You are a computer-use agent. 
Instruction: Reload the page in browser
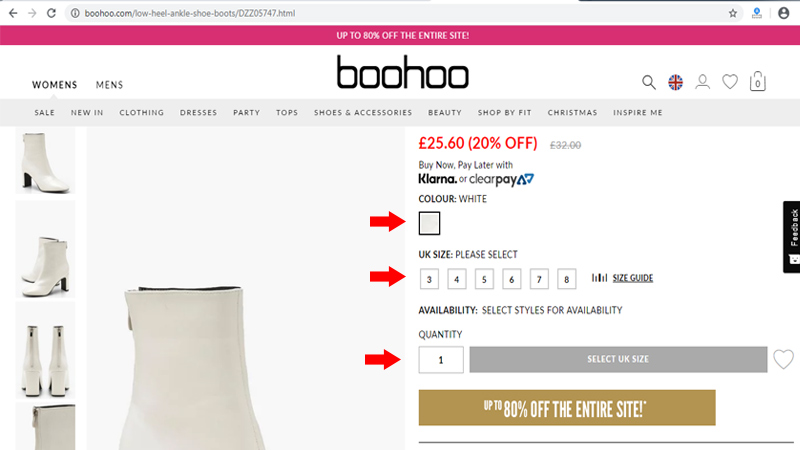point(51,13)
